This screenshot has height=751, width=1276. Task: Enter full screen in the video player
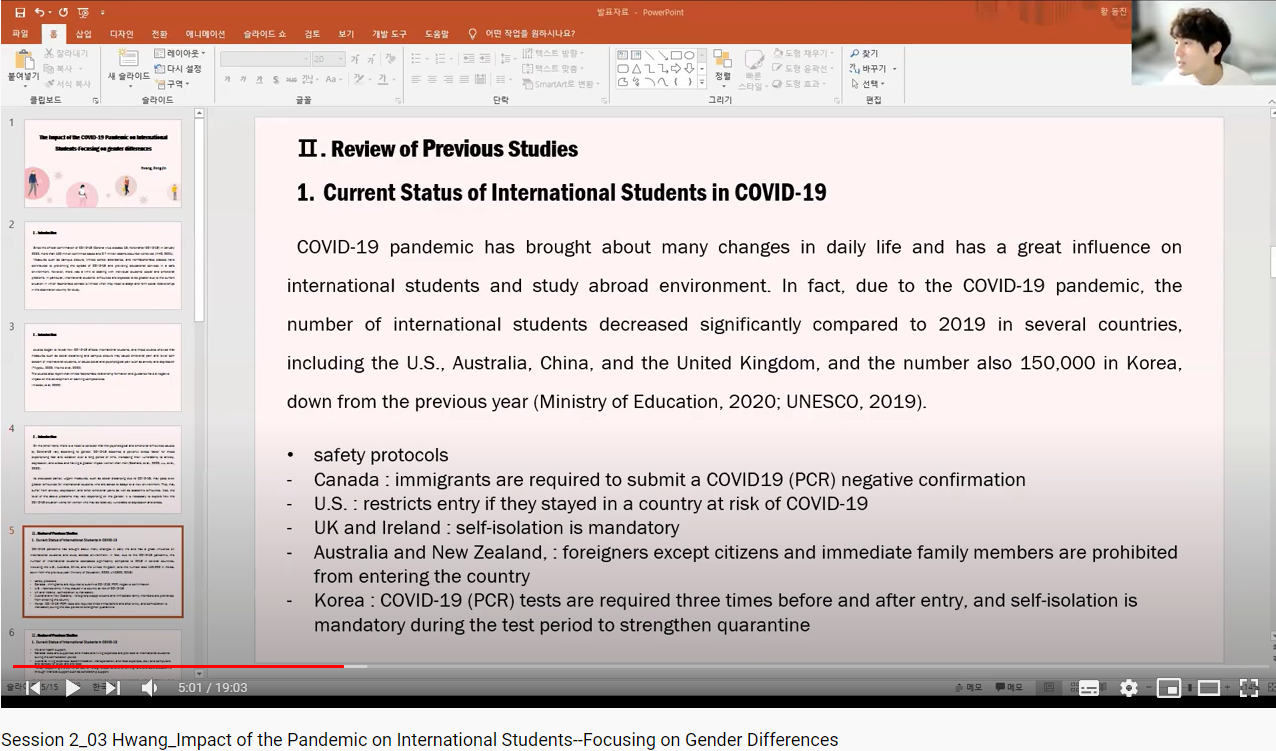point(1249,688)
